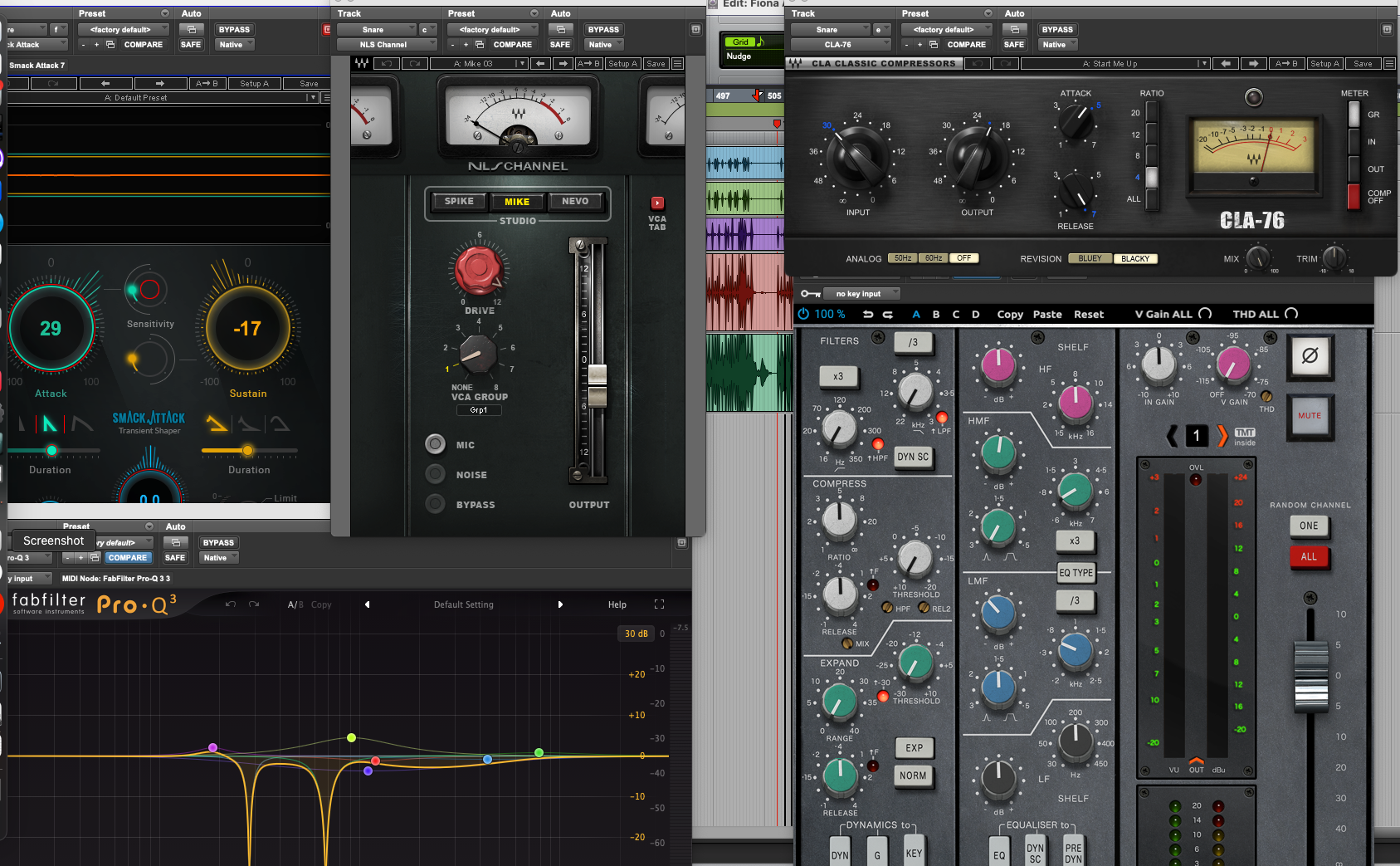This screenshot has width=1400, height=866.
Task: Open the A: Start Me Up preset dropdown
Action: tap(1115, 63)
